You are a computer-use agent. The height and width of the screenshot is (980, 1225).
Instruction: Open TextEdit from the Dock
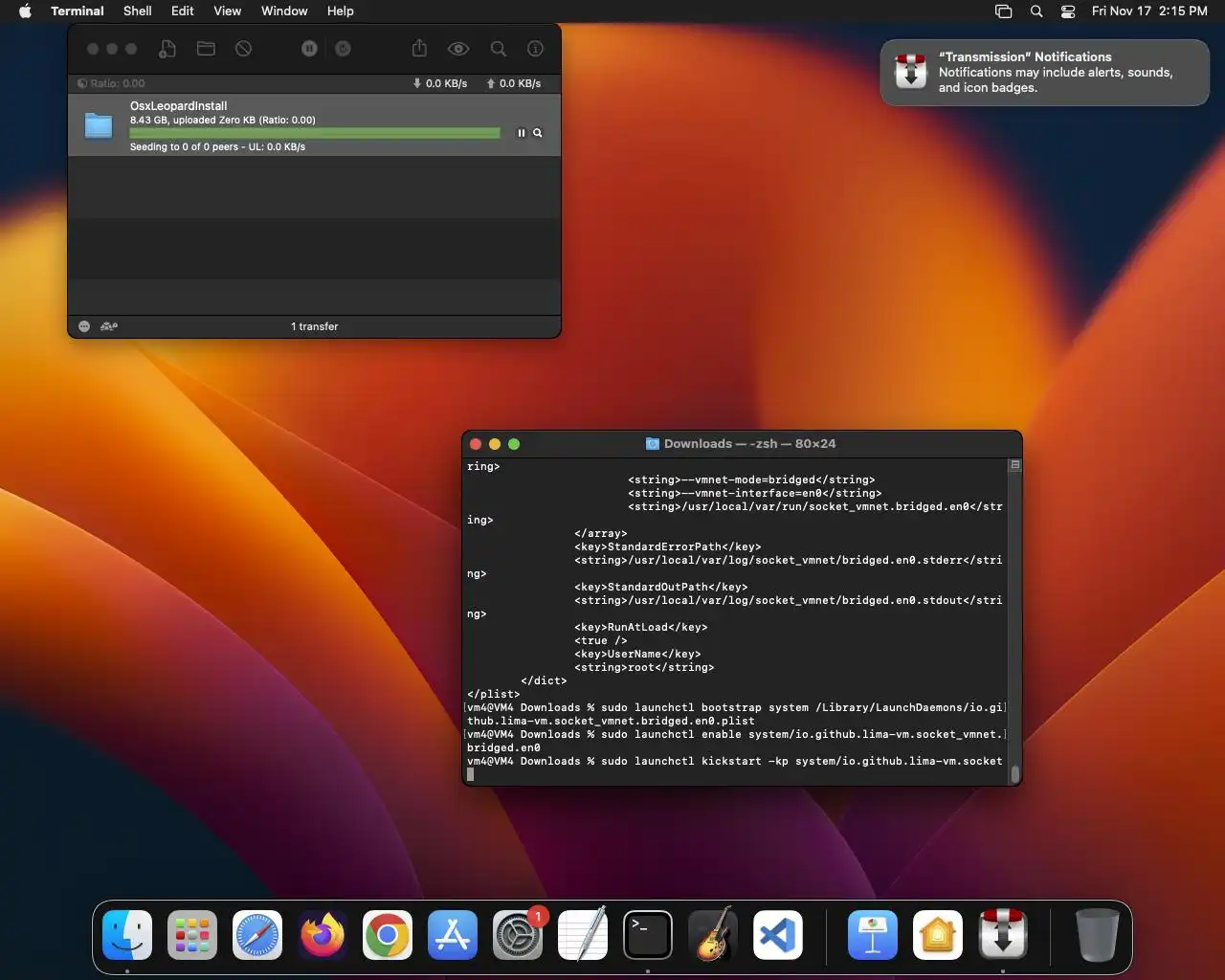coord(583,935)
